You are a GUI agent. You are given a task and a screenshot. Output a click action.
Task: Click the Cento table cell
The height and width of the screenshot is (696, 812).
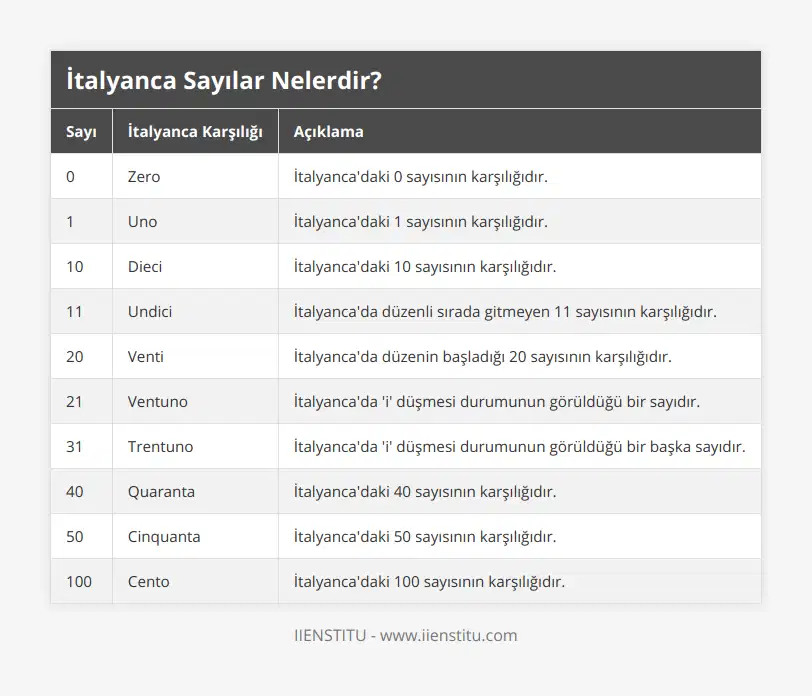point(142,581)
